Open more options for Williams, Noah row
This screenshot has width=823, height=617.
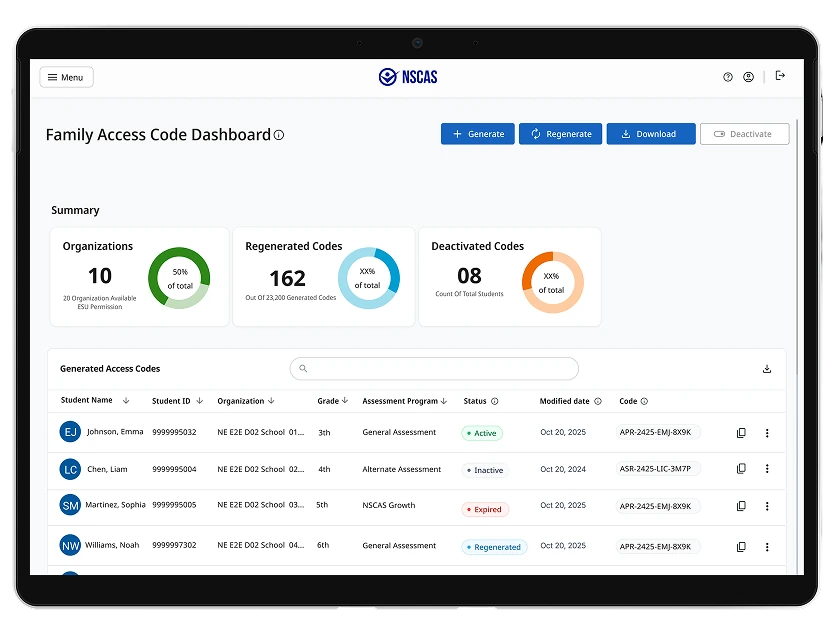pyautogui.click(x=767, y=547)
